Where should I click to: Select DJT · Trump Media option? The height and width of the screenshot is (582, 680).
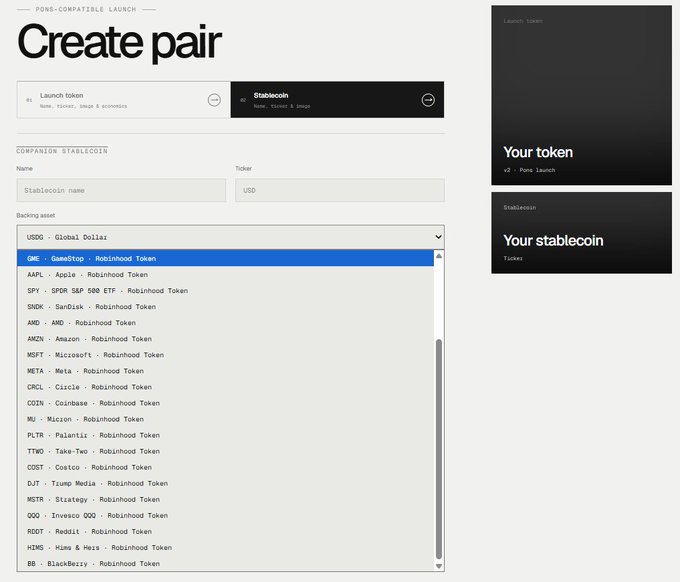pos(226,483)
